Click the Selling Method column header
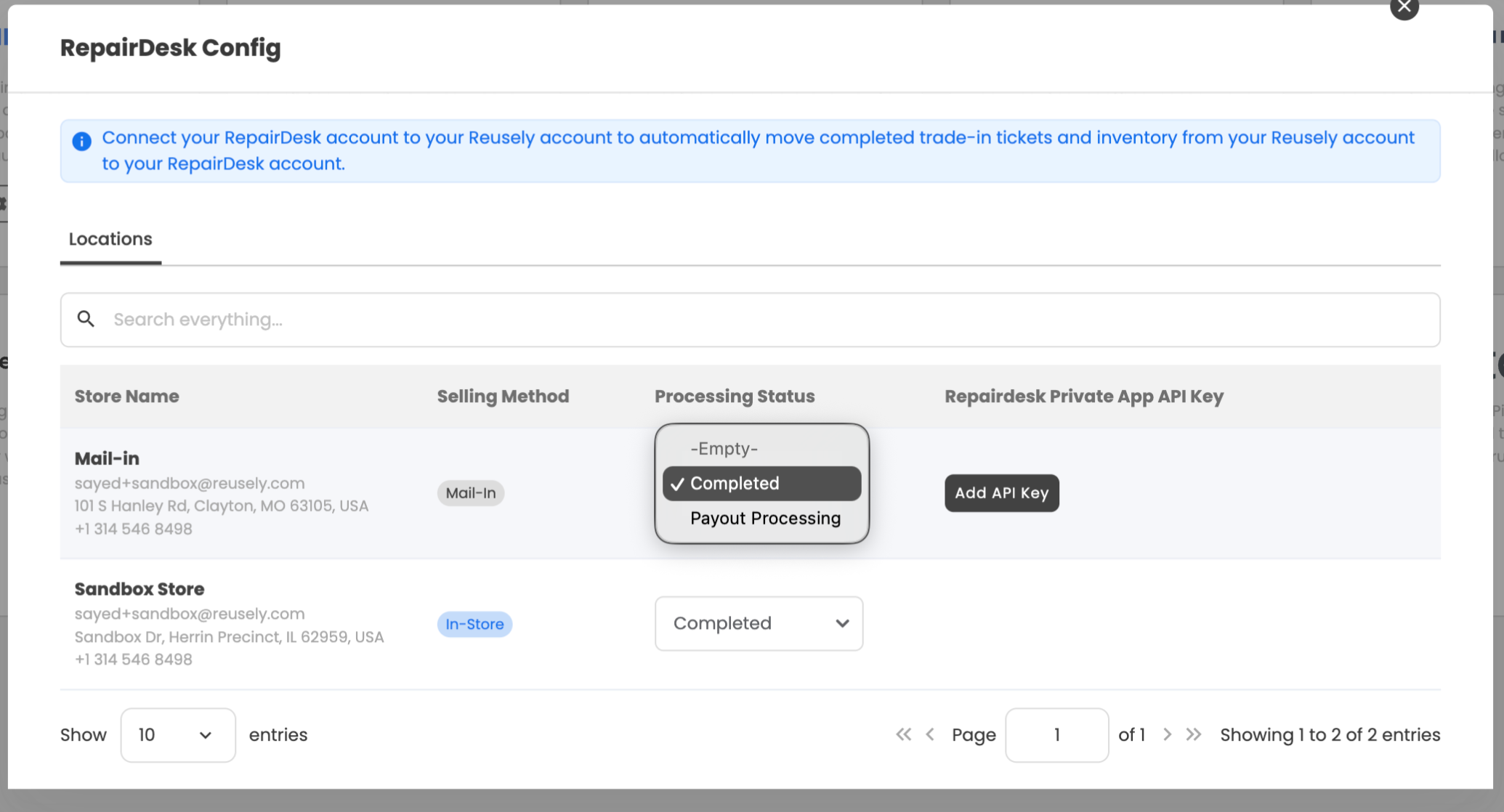This screenshot has width=1504, height=812. 503,397
